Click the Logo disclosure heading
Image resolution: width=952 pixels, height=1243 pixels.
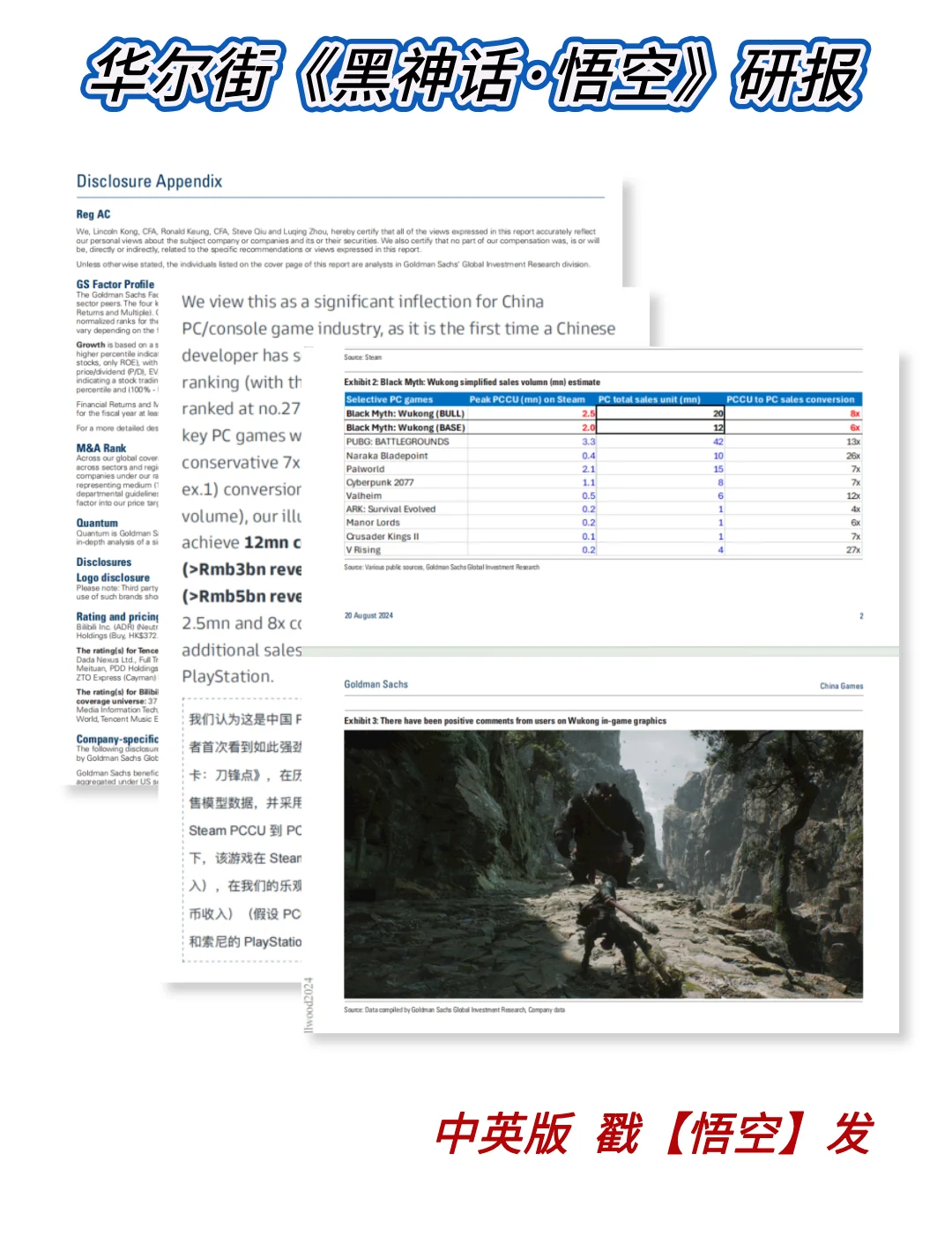112,577
